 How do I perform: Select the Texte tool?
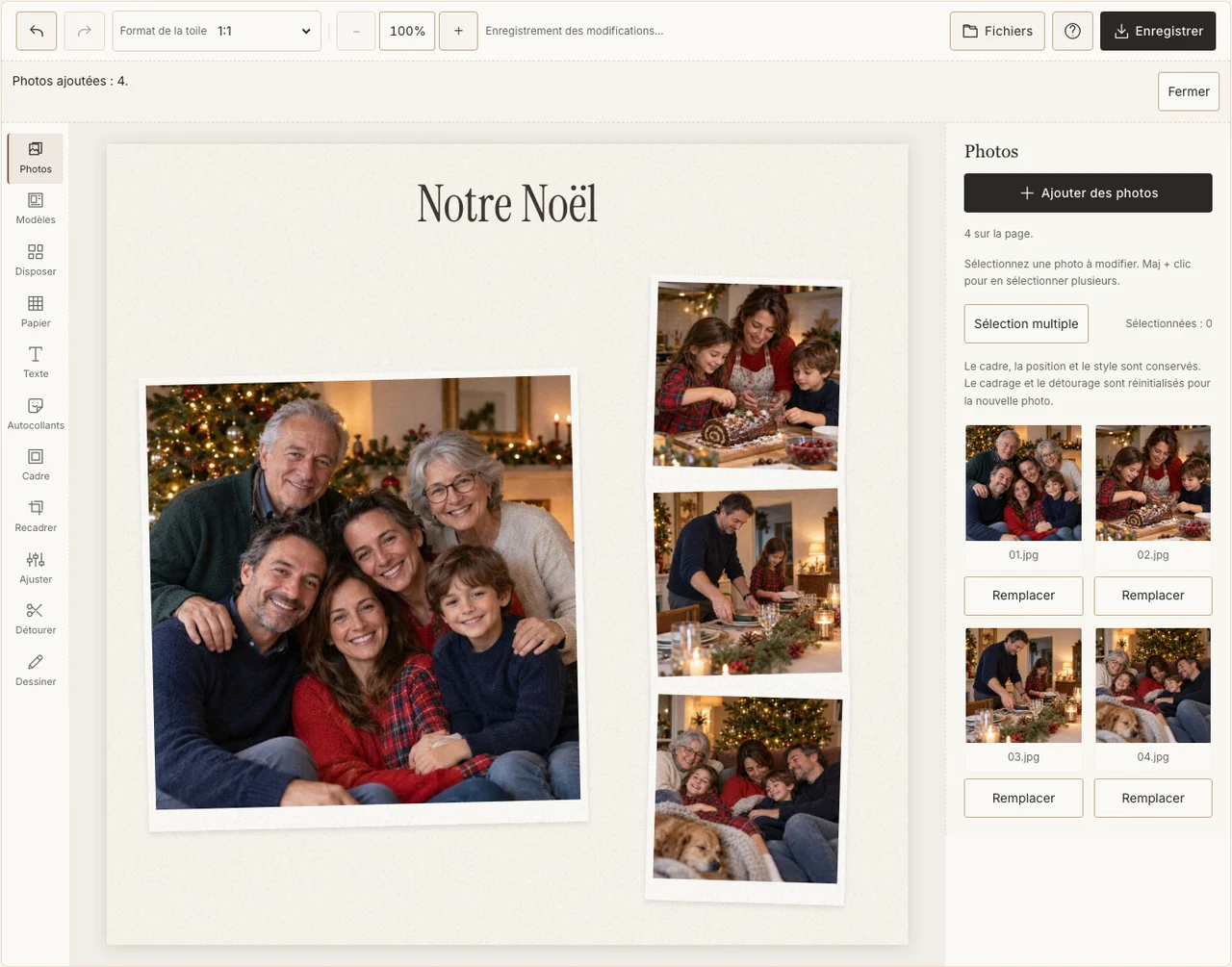click(x=36, y=363)
